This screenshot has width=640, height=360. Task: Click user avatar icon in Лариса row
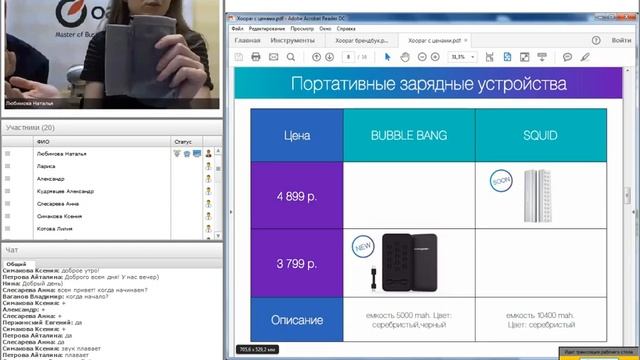tap(209, 166)
